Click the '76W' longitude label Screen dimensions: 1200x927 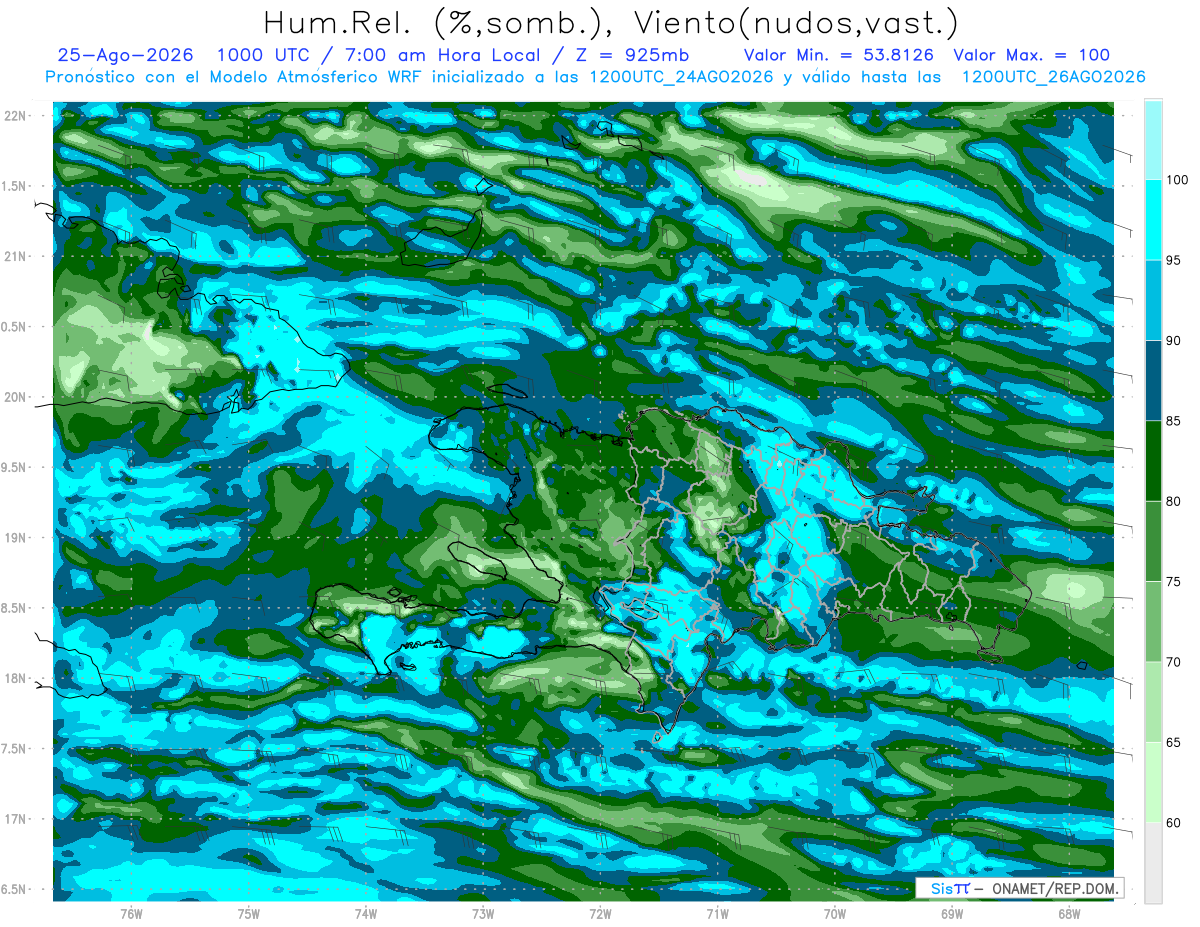point(131,913)
